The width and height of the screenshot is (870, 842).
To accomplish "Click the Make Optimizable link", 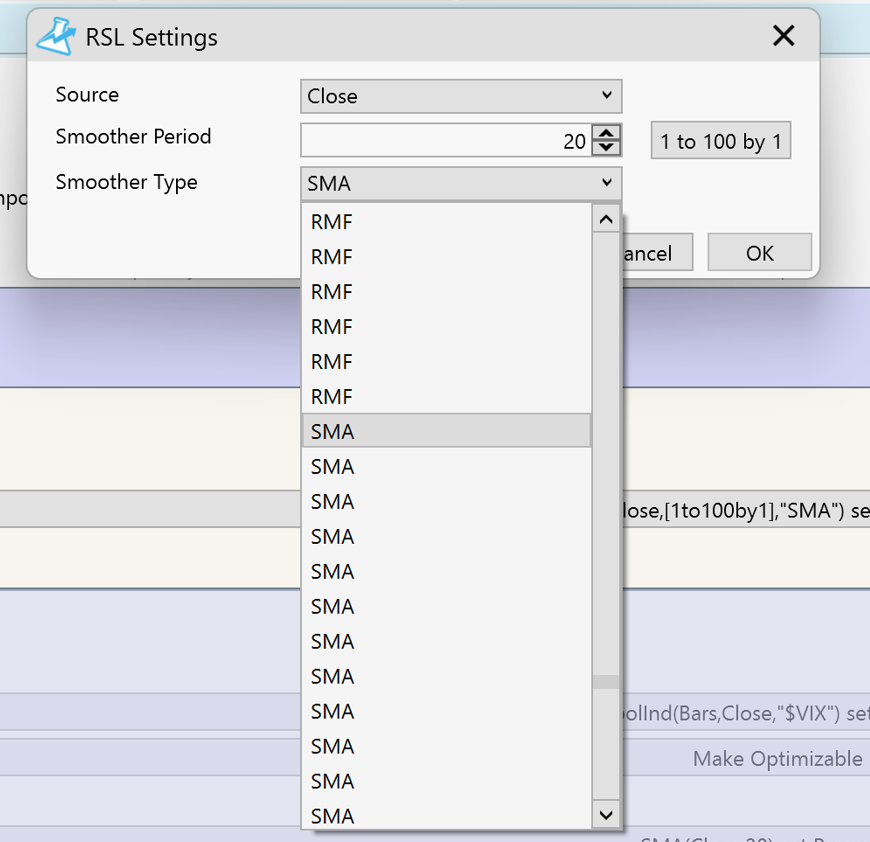I will (777, 759).
